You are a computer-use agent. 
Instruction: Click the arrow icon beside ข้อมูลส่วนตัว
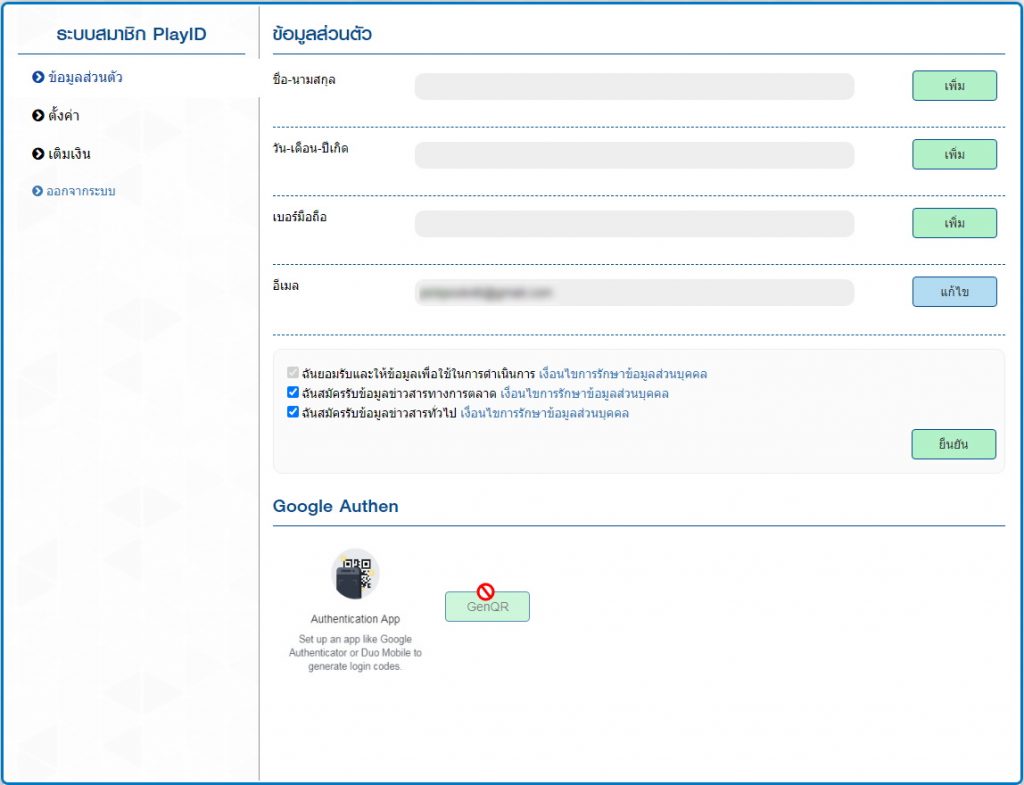click(38, 77)
